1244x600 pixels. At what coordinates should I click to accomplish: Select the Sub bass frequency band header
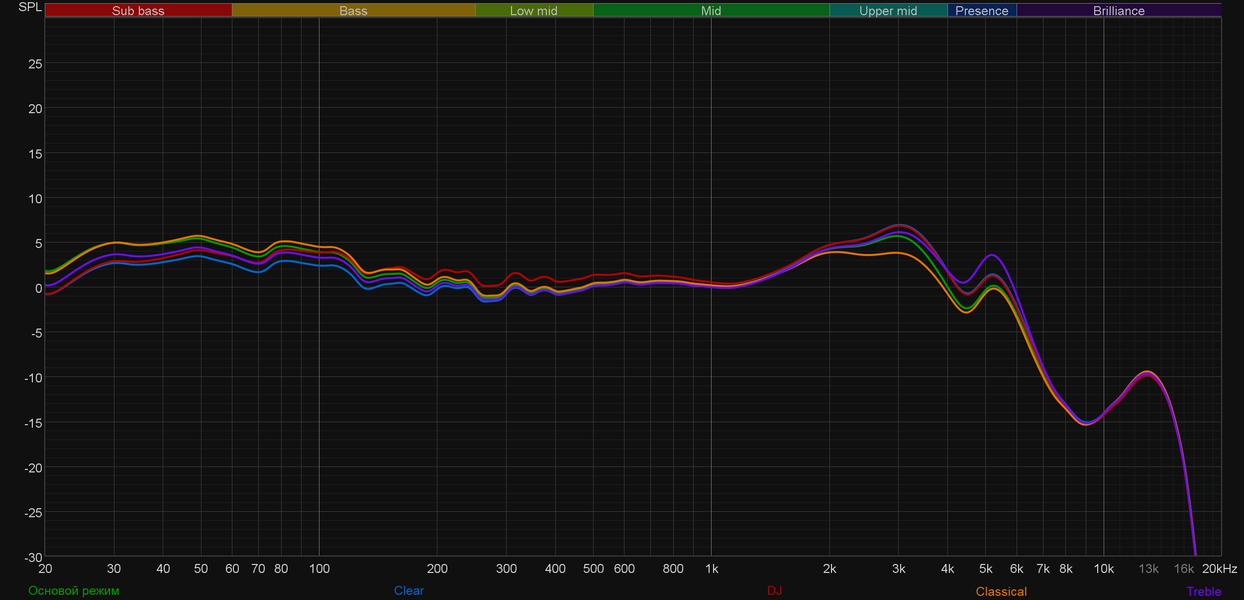pyautogui.click(x=138, y=11)
